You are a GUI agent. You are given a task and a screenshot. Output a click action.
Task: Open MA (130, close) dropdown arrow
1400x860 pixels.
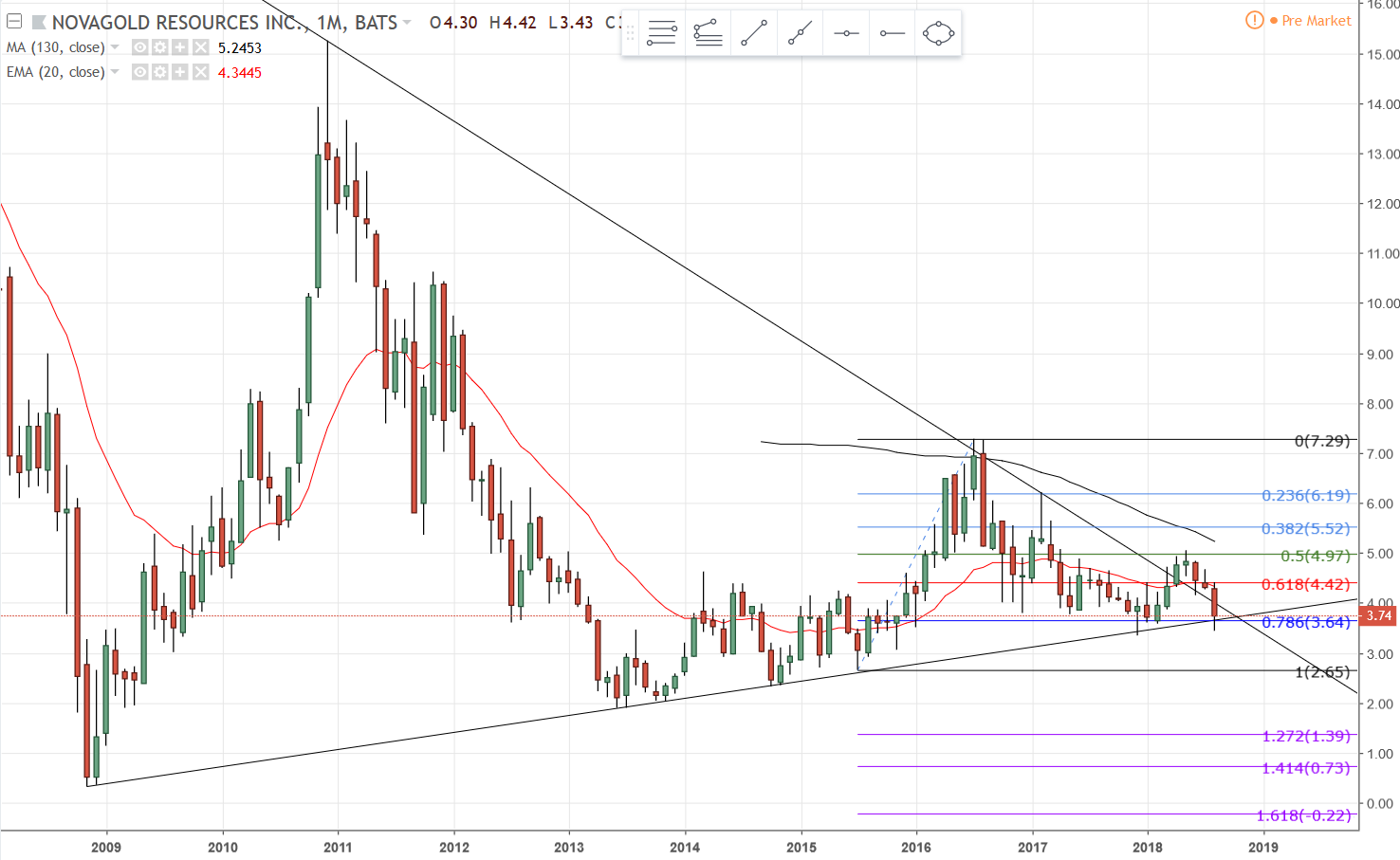(x=115, y=47)
